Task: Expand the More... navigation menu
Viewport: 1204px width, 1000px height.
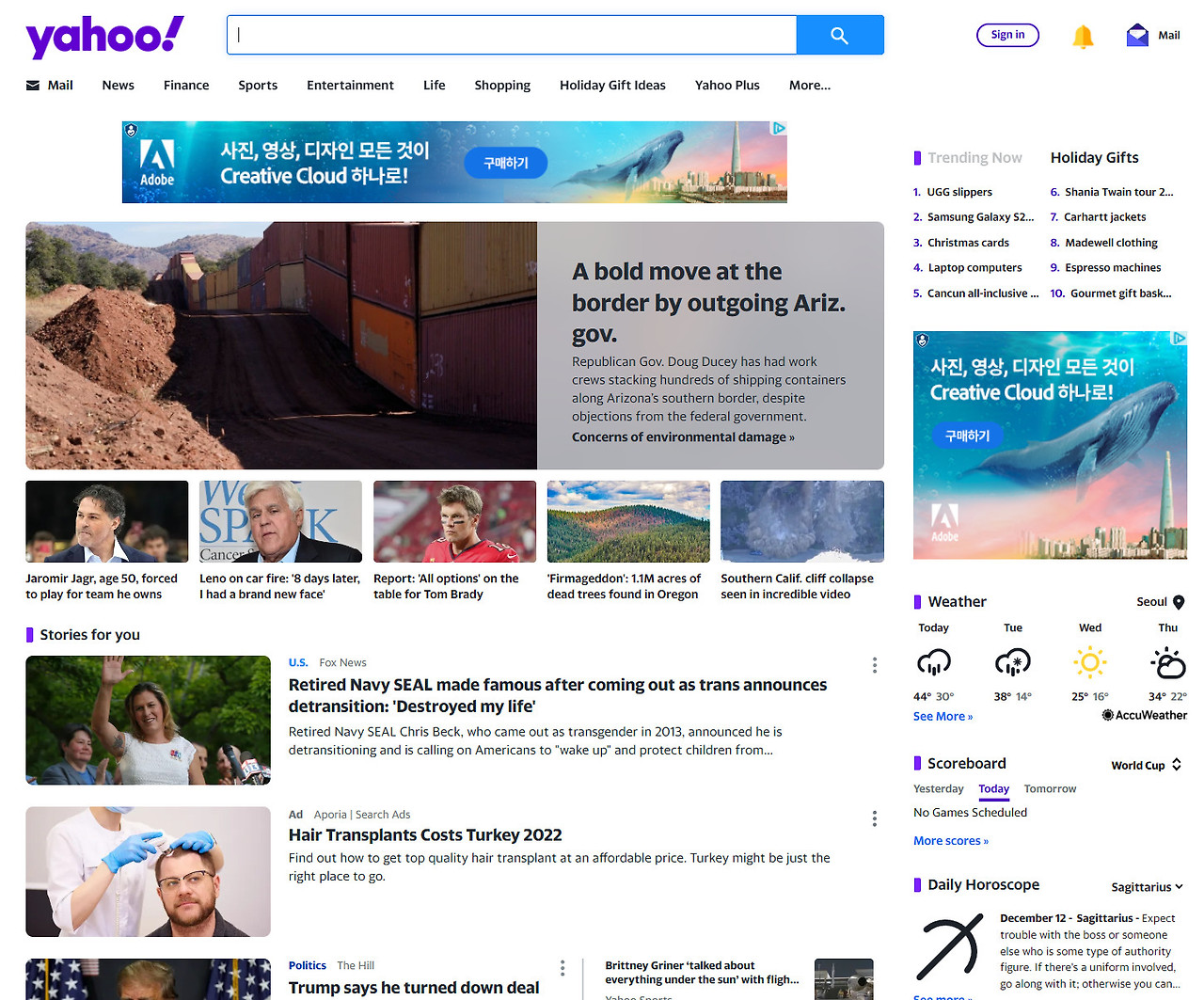Action: point(810,85)
